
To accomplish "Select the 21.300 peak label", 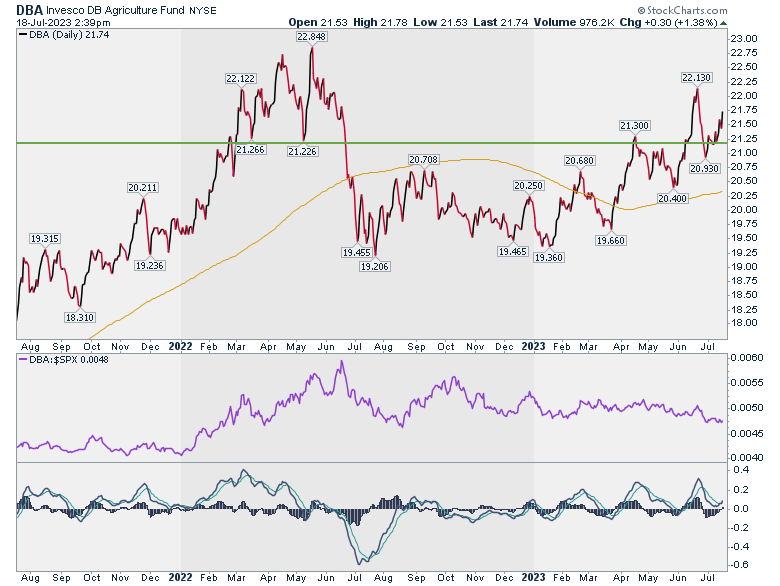I will coord(634,125).
